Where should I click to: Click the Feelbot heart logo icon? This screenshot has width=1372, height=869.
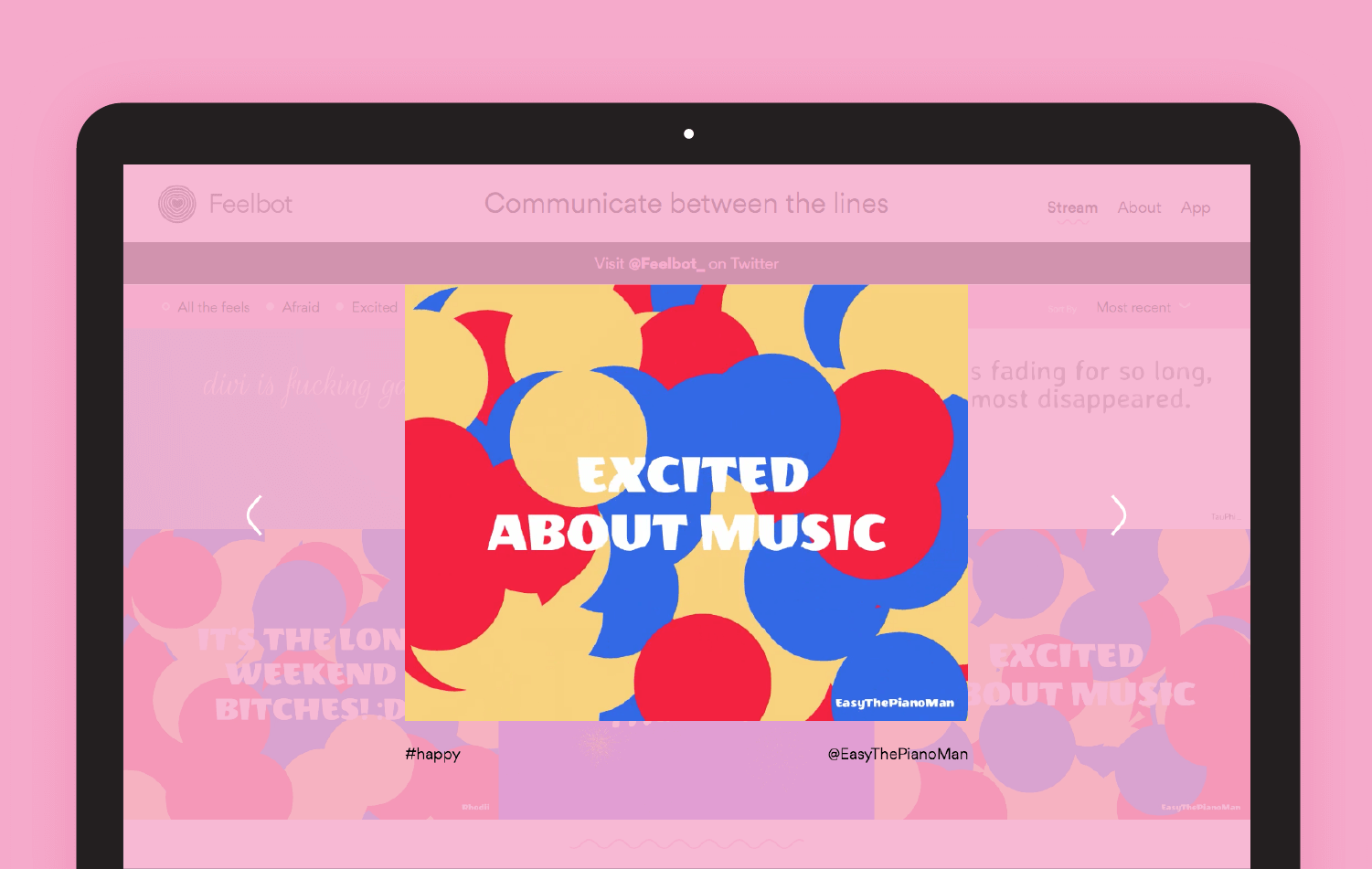click(177, 204)
